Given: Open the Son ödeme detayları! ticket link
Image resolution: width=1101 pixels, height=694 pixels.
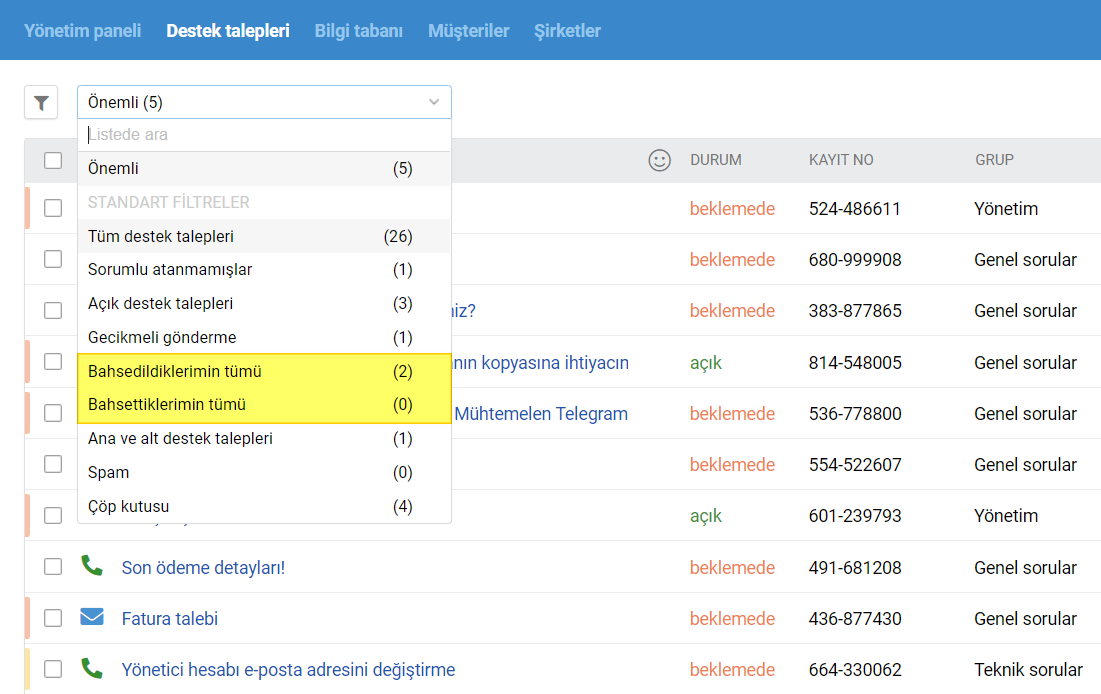Looking at the screenshot, I should point(203,568).
